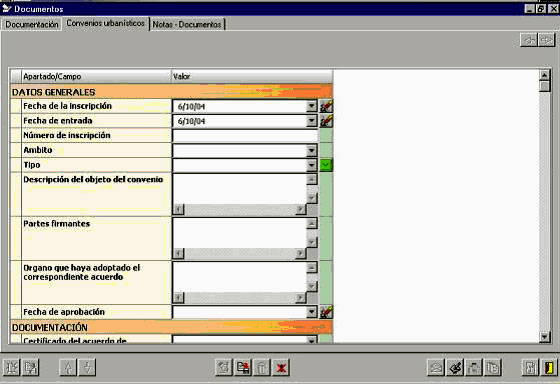Click inside the Organo que haya adoptado text area
The image size is (560, 384).
pos(239,277)
